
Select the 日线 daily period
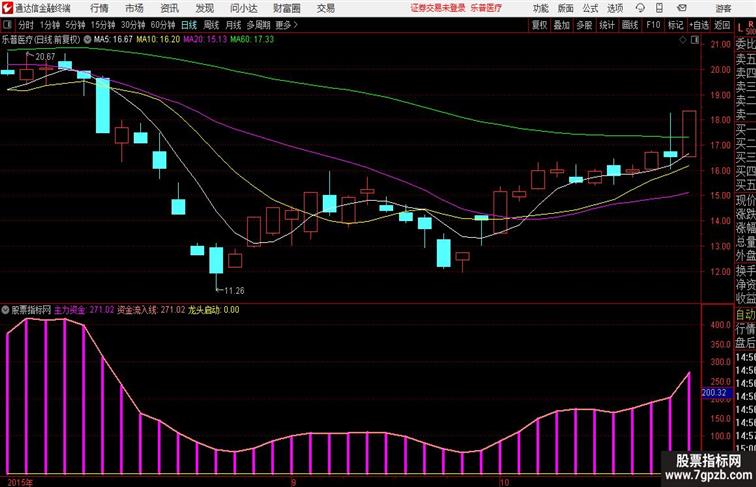(189, 25)
